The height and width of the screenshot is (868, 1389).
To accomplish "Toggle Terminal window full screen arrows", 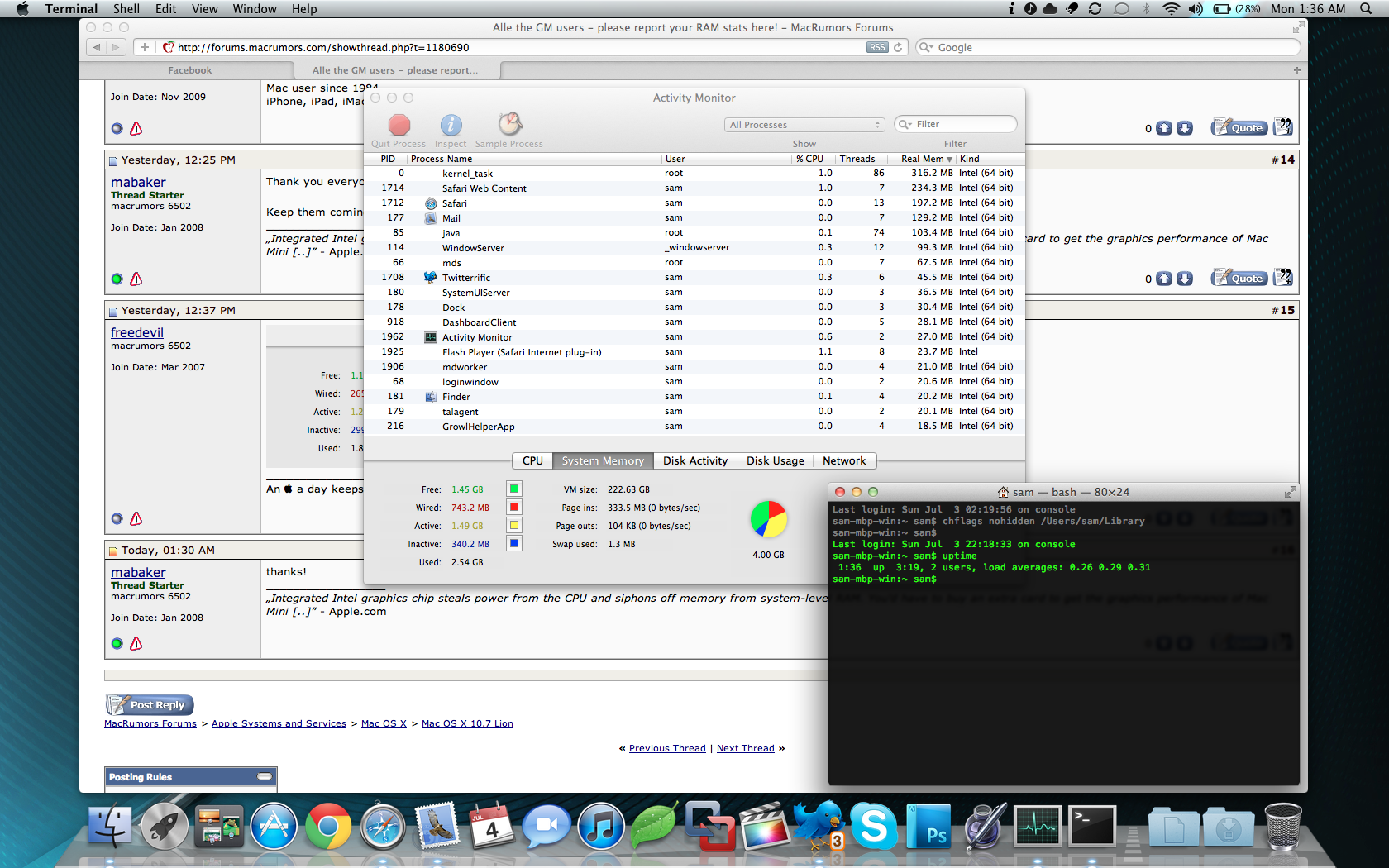I will (x=1290, y=492).
